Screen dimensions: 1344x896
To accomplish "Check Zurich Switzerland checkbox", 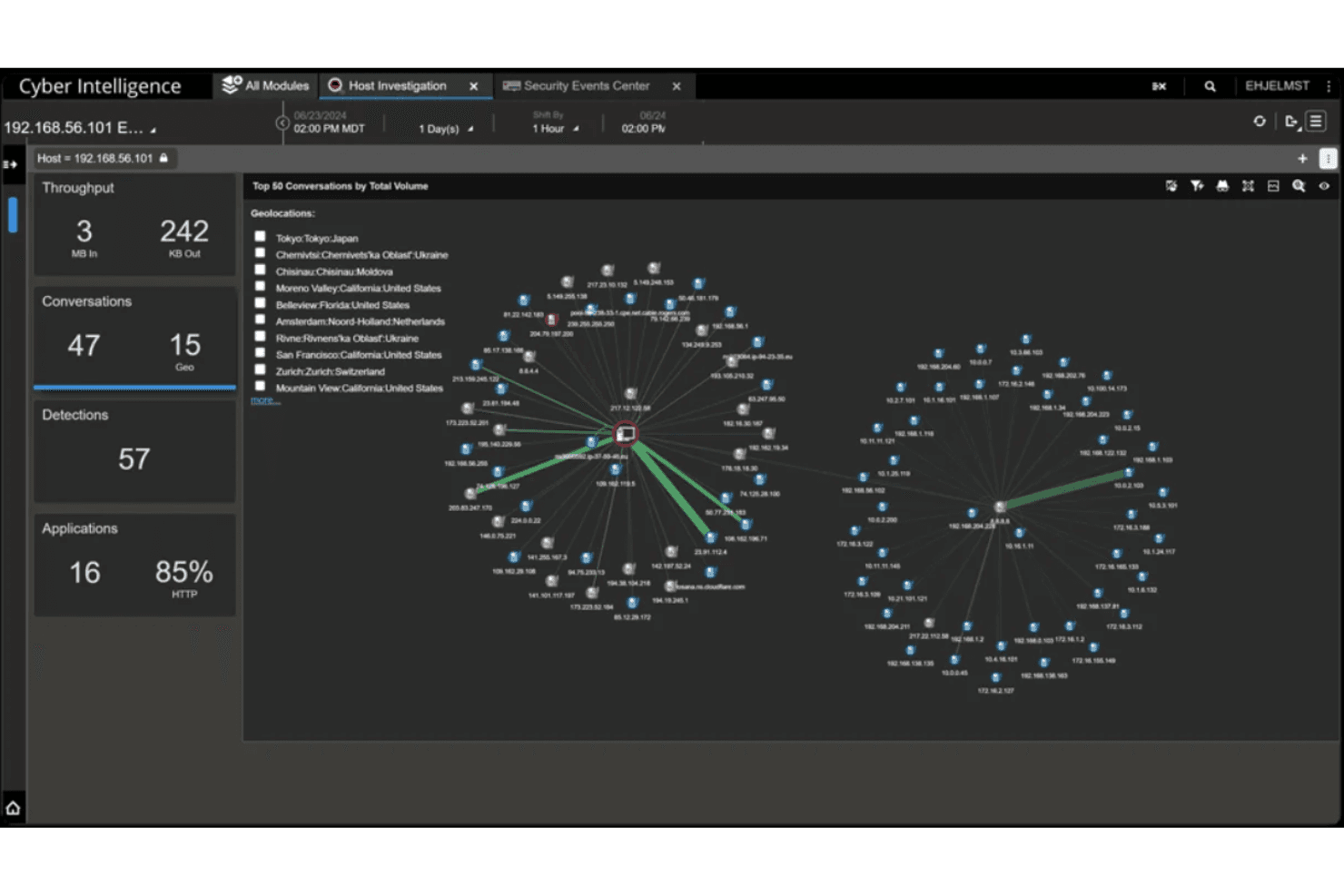I will pyautogui.click(x=260, y=369).
